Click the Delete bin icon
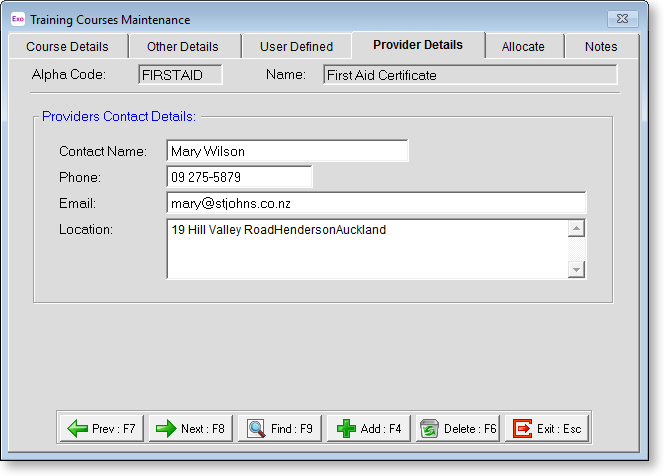The width and height of the screenshot is (664, 476). point(430,429)
